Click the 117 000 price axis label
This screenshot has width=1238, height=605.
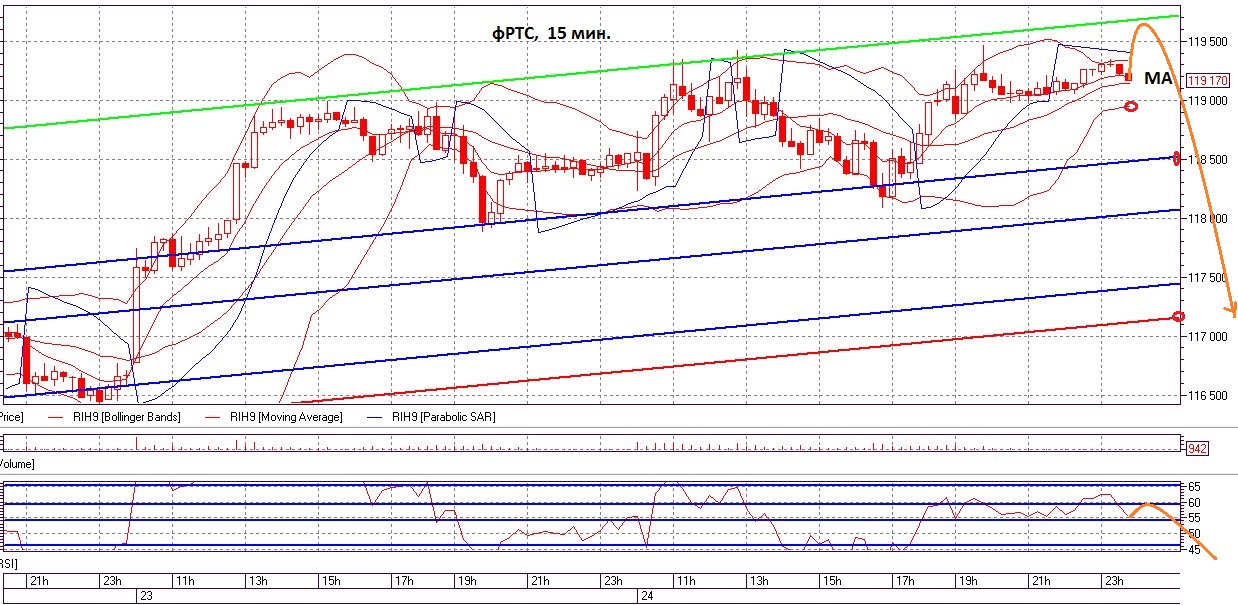click(x=1207, y=337)
